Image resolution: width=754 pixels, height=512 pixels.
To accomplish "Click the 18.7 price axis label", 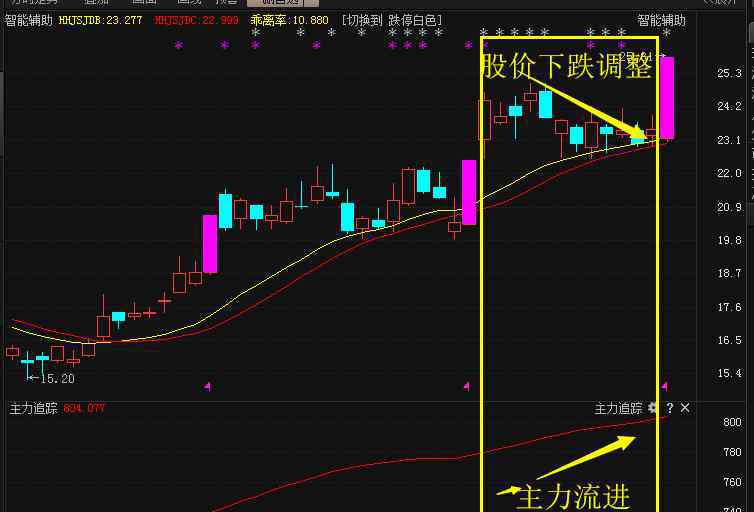I will click(x=729, y=274).
